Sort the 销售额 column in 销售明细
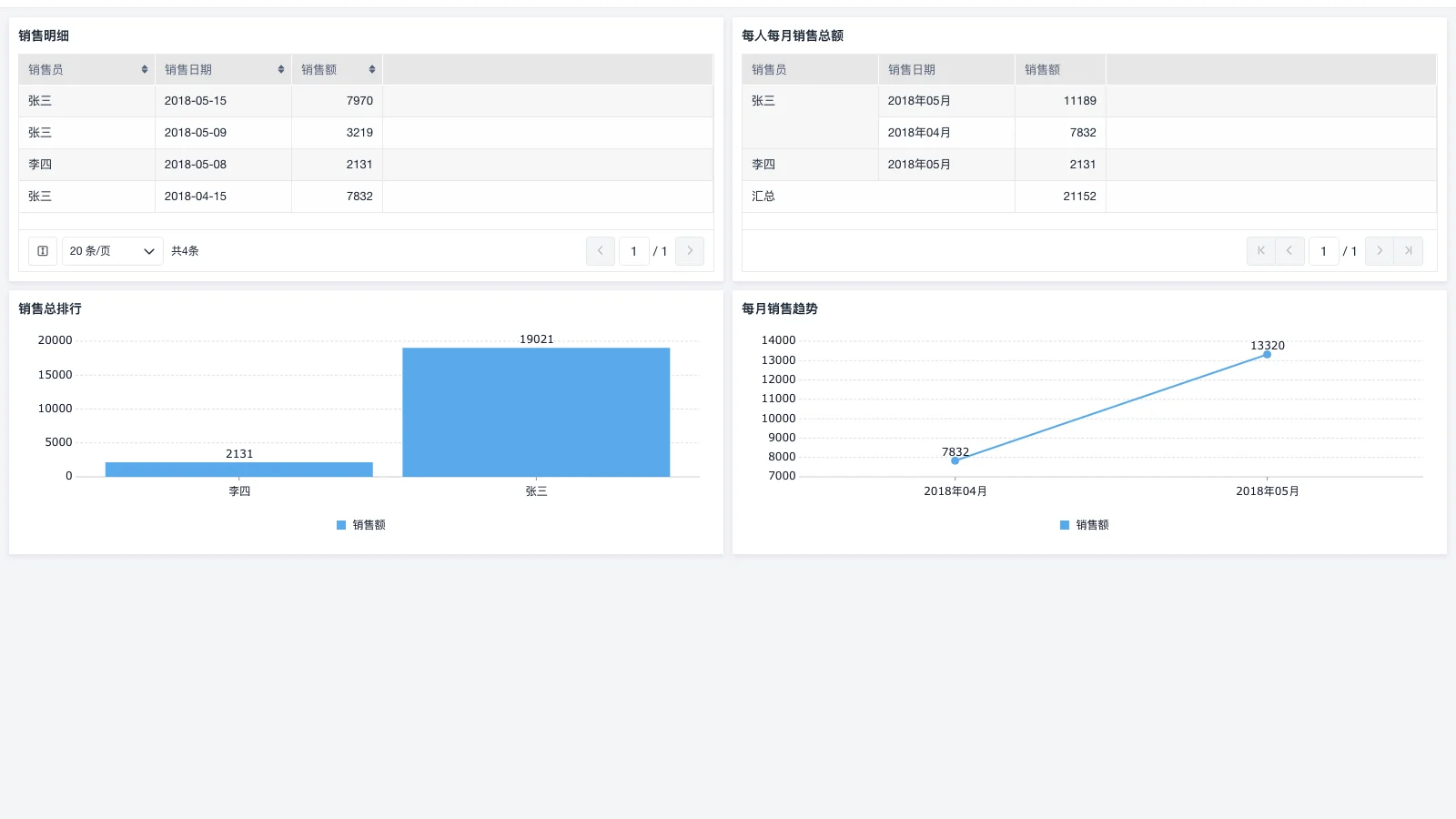This screenshot has width=1456, height=819. click(x=372, y=70)
